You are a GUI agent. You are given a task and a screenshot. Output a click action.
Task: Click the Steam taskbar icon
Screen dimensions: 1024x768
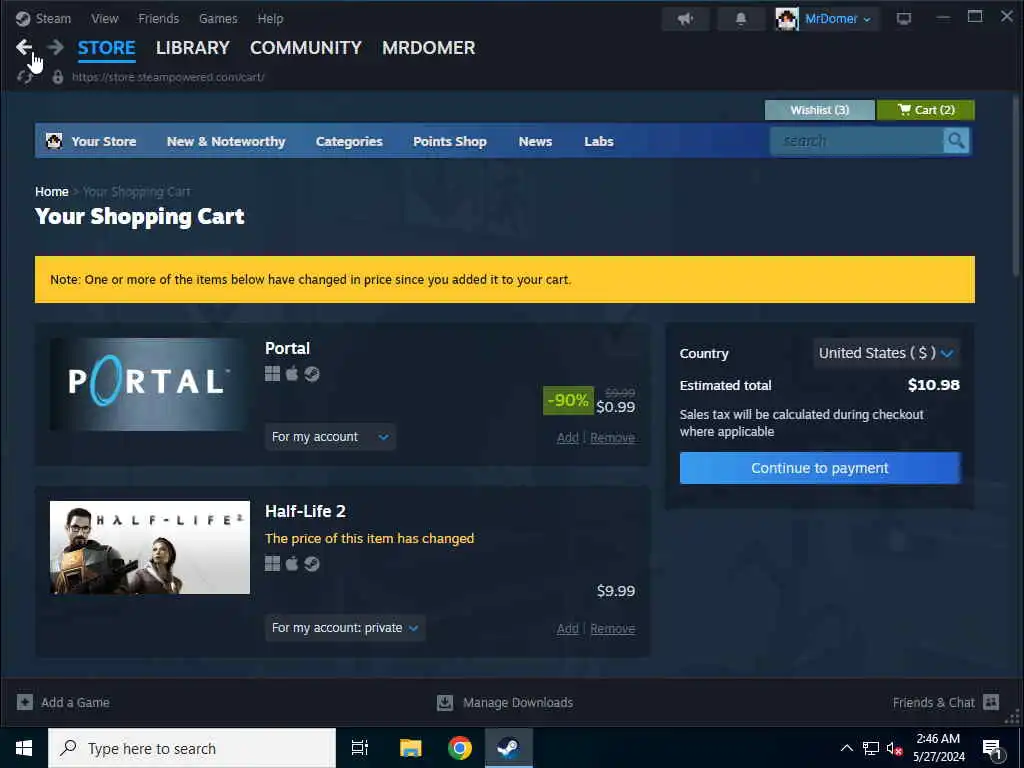pos(508,748)
